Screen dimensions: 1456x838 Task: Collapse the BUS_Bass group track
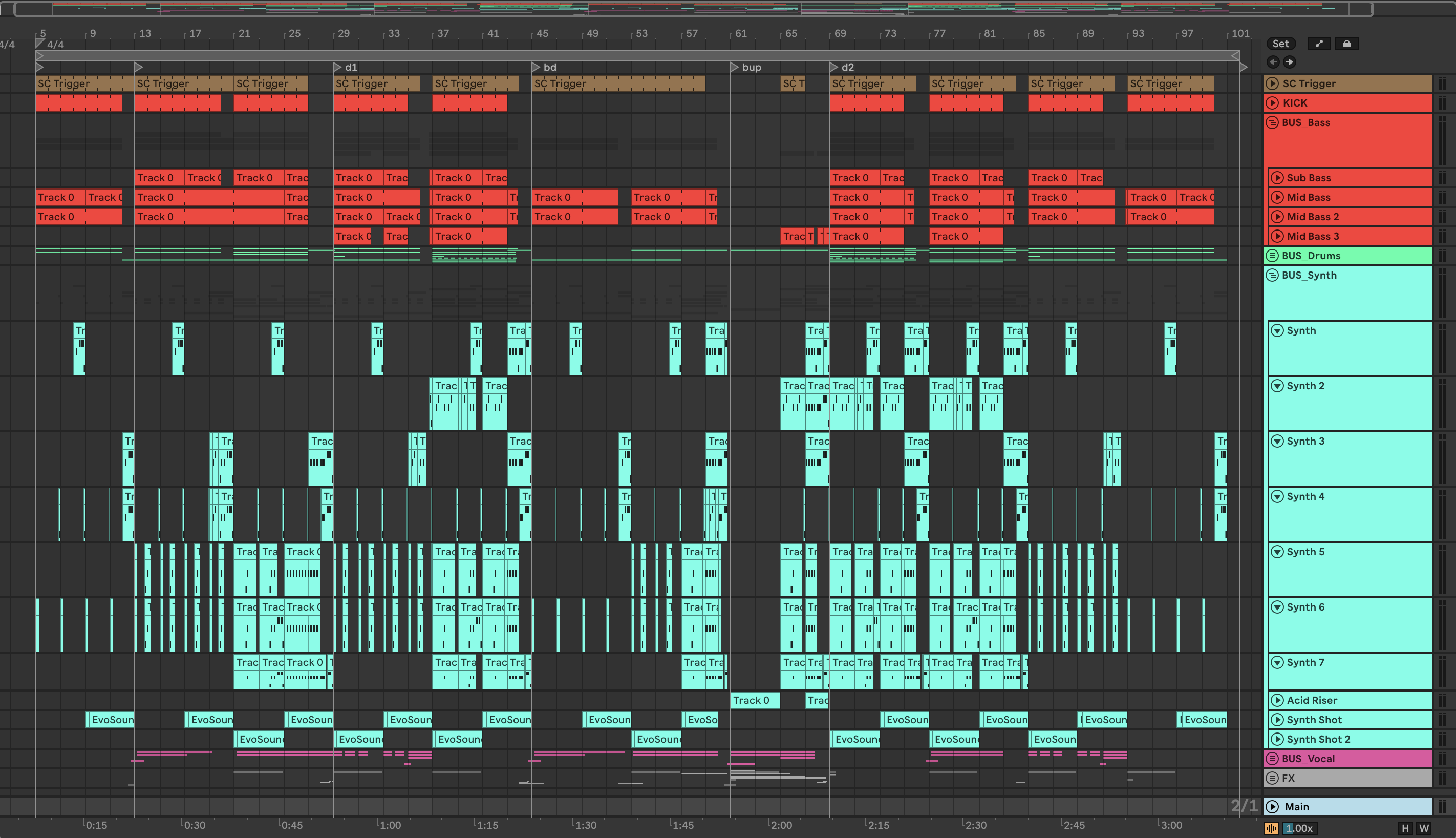[1272, 122]
